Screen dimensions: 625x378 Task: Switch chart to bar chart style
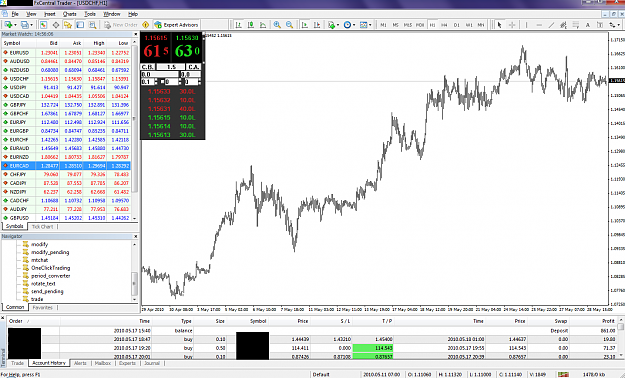pos(239,25)
